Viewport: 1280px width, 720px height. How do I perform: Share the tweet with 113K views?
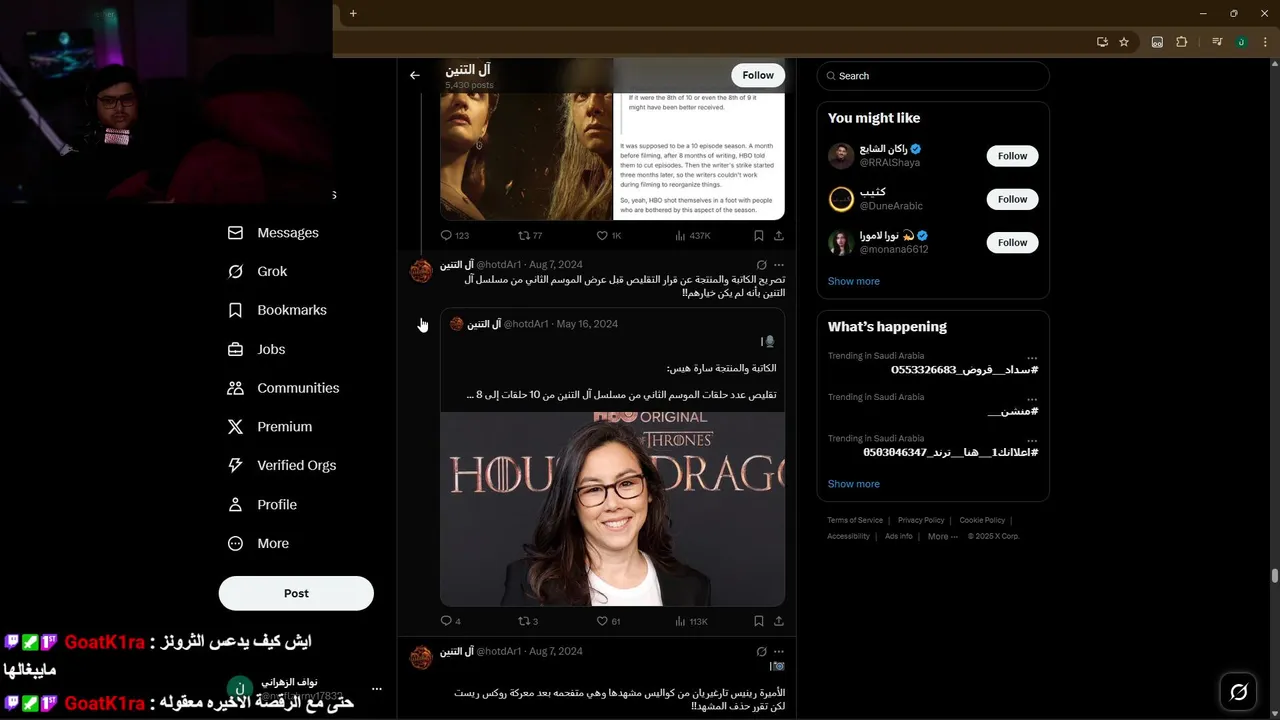(779, 621)
